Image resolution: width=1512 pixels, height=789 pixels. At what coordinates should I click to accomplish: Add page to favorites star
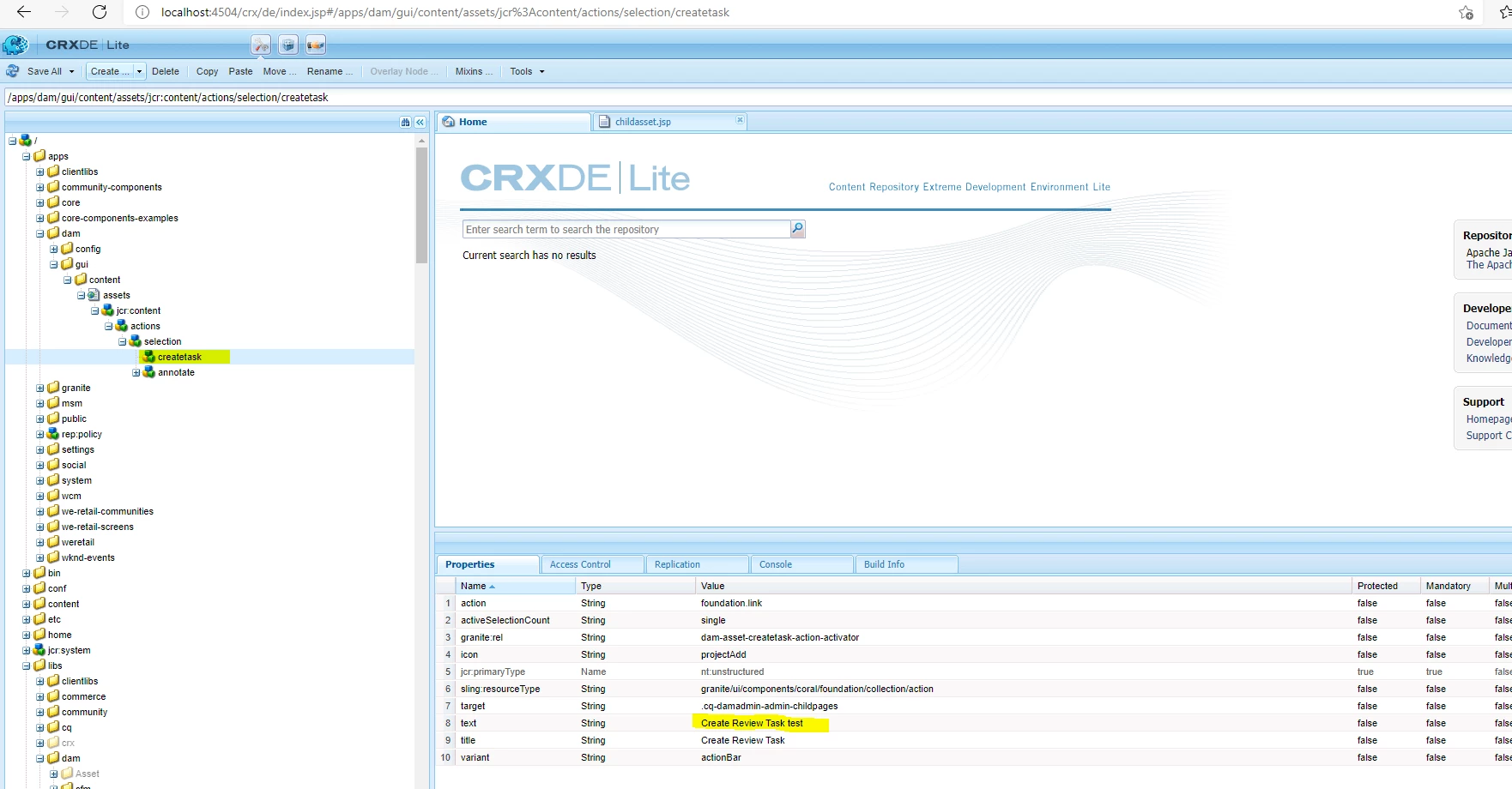[1467, 12]
